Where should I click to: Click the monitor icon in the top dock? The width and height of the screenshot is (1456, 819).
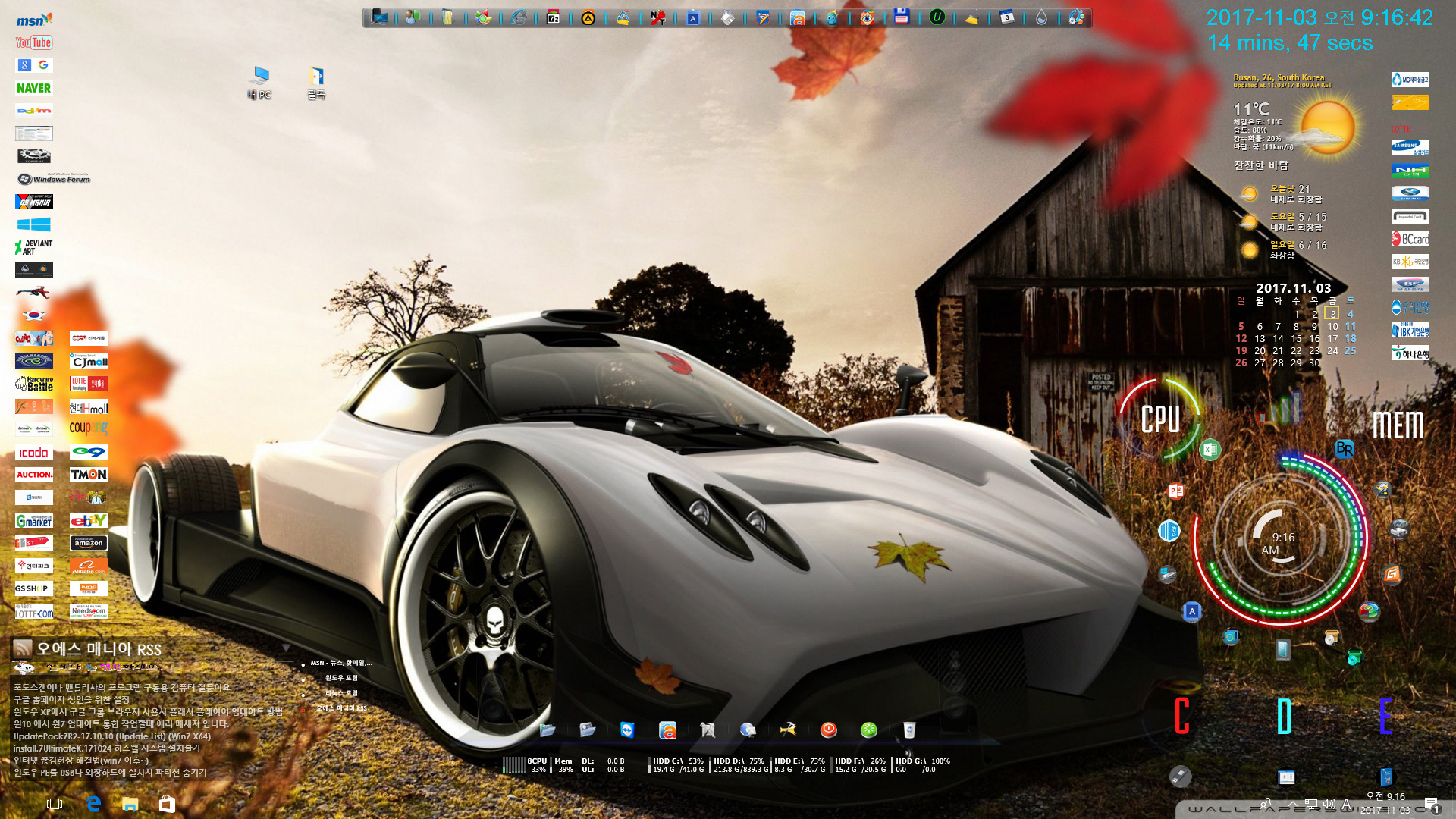tap(379, 17)
